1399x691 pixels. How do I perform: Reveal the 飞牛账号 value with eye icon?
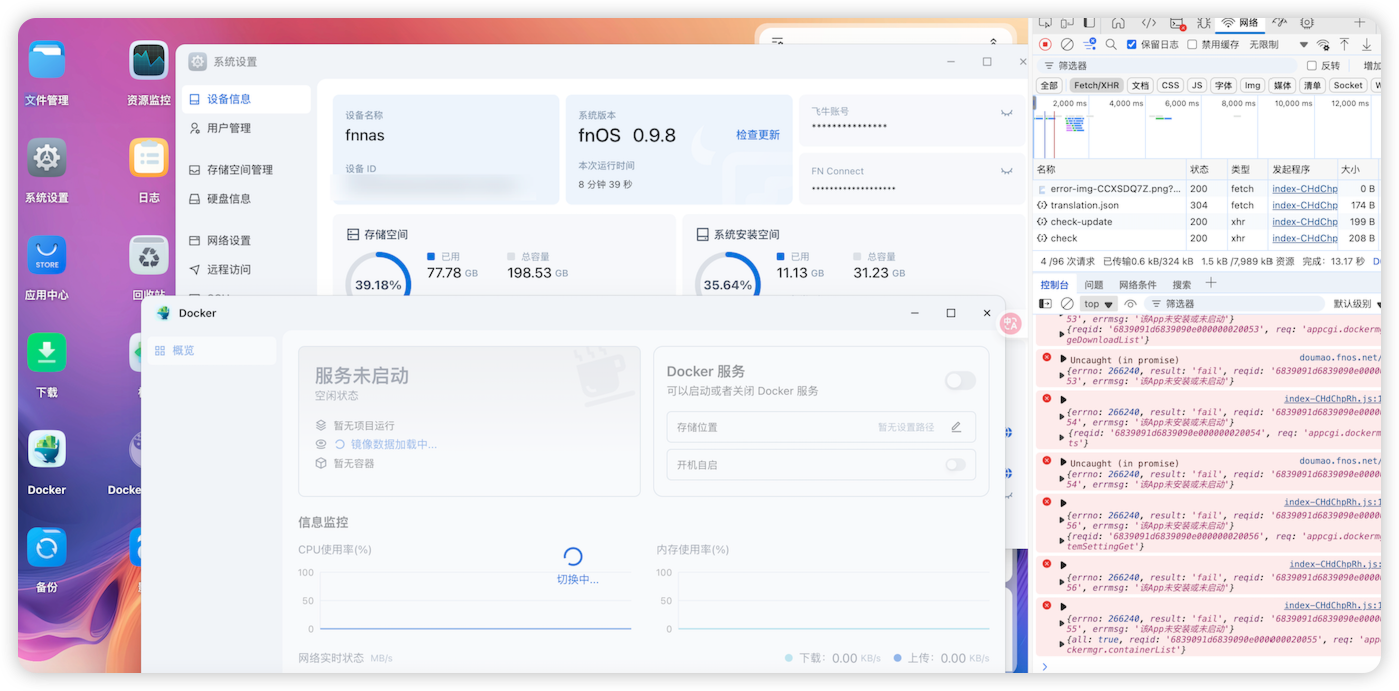point(1006,113)
